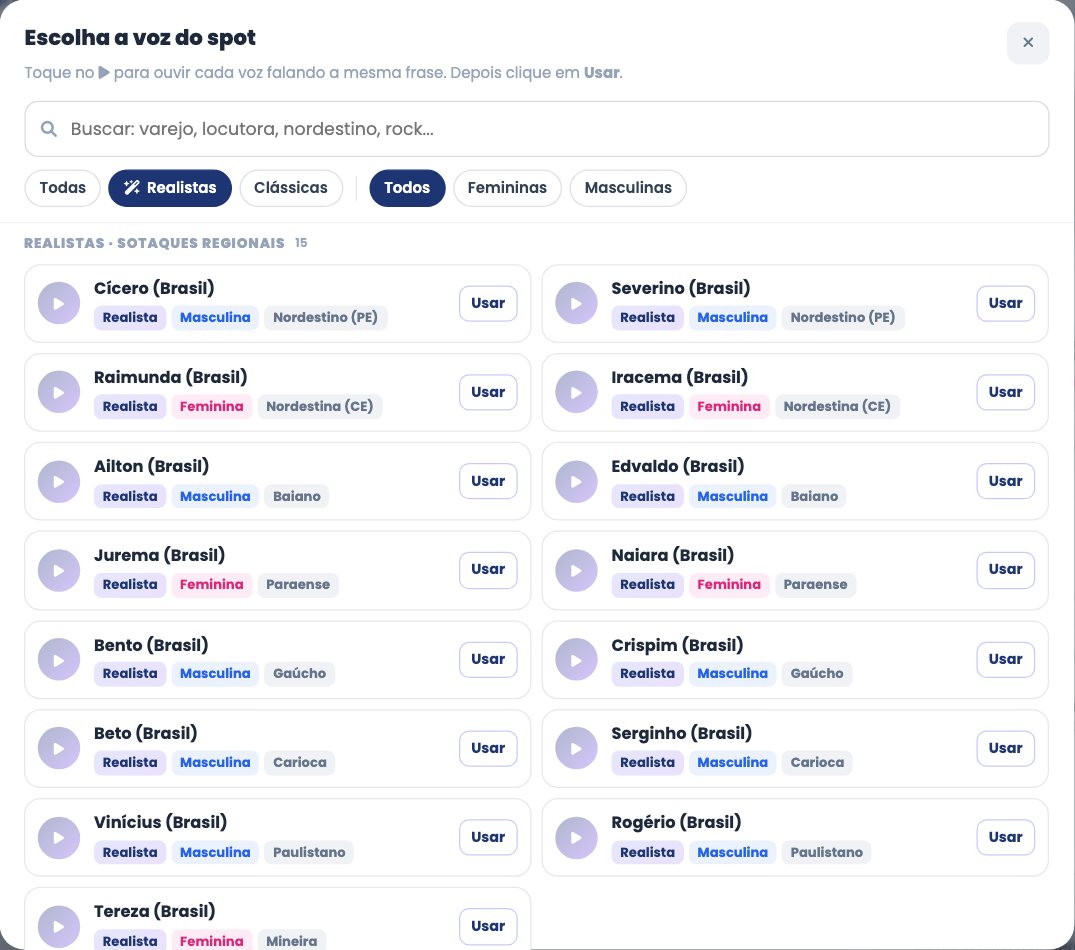Play the Edvaldo voice preview
Screen dimensions: 1075x950
coord(576,481)
